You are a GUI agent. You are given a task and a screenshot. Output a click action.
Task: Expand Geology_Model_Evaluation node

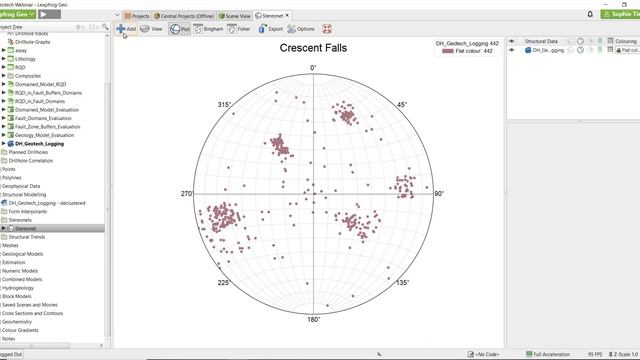pos(4,135)
